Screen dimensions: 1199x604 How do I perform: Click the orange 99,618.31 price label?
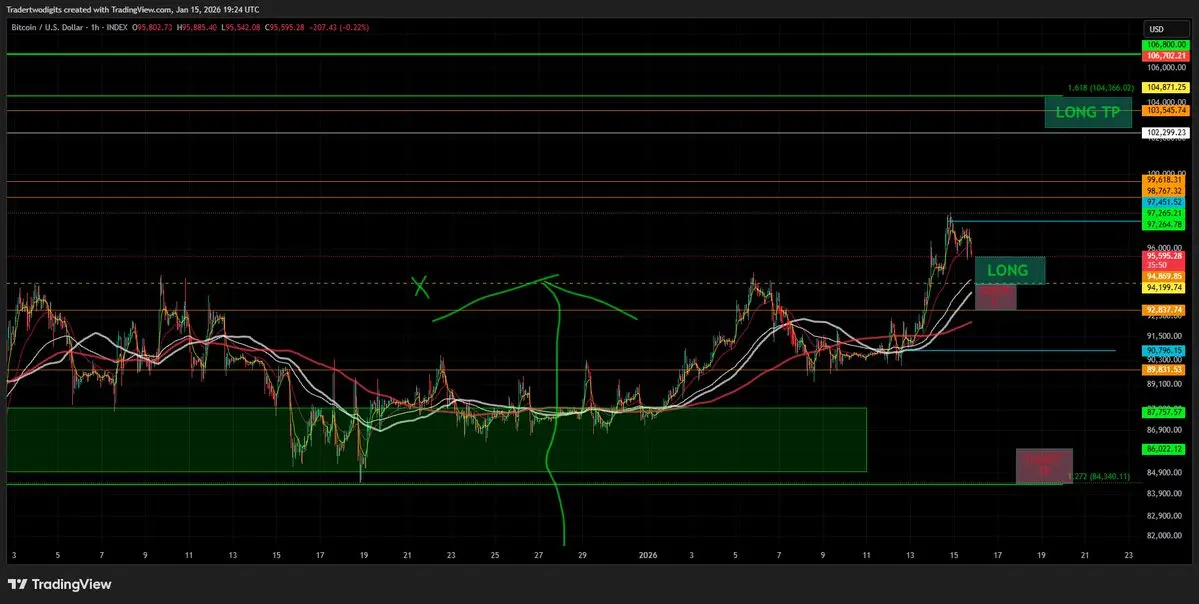click(x=1165, y=180)
